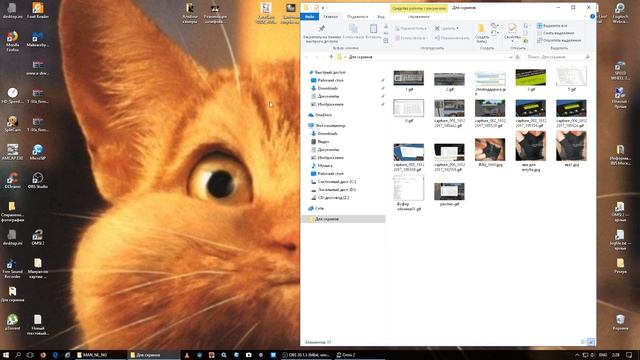Select the green 3.gif thumbnail
The height and width of the screenshot is (360, 640).
pyautogui.click(x=531, y=78)
